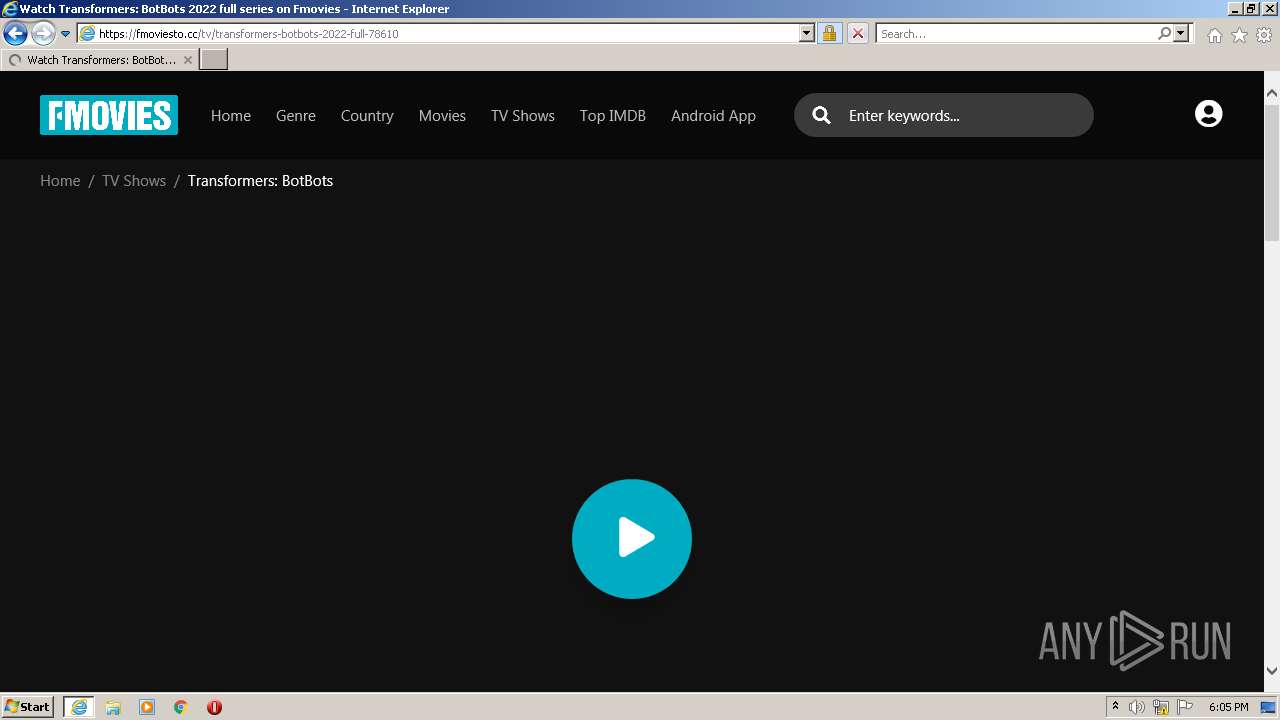This screenshot has height=720, width=1280.
Task: Open the network tray icon
Action: tap(1161, 707)
